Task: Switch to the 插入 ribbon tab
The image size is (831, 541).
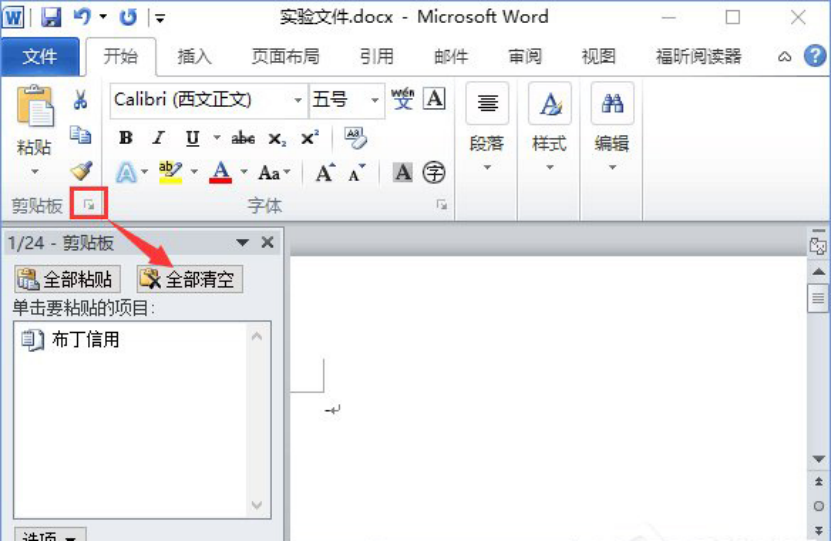Action: (194, 57)
